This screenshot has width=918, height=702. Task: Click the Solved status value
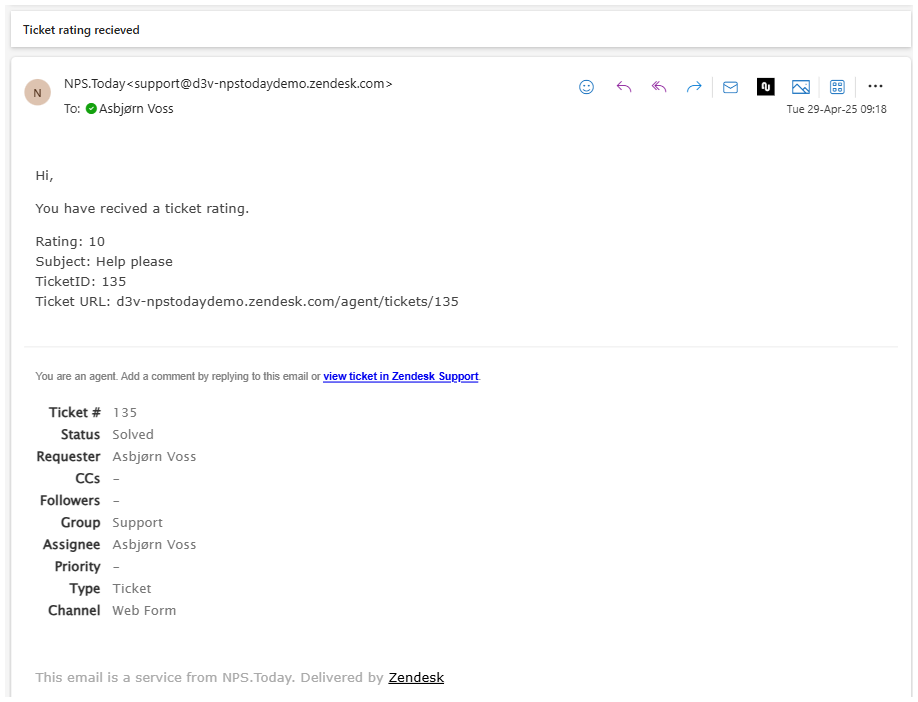(133, 434)
